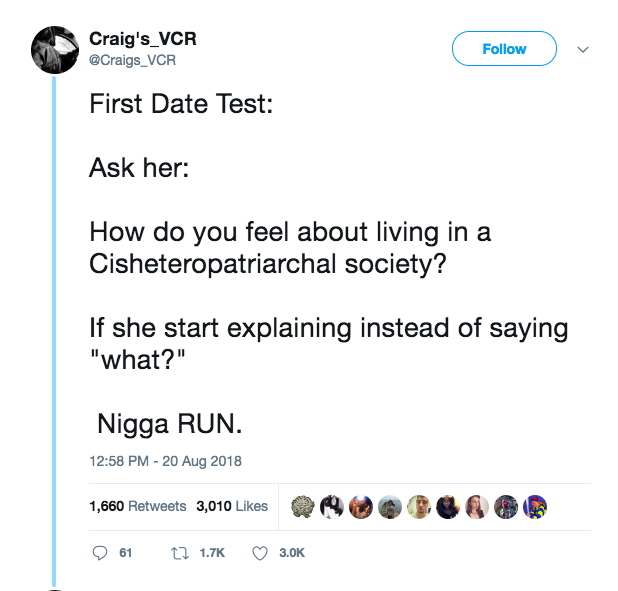This screenshot has height=591, width=618.
Task: Open the 12:58 PM - 20 Aug 2018 timestamp
Action: coord(165,461)
